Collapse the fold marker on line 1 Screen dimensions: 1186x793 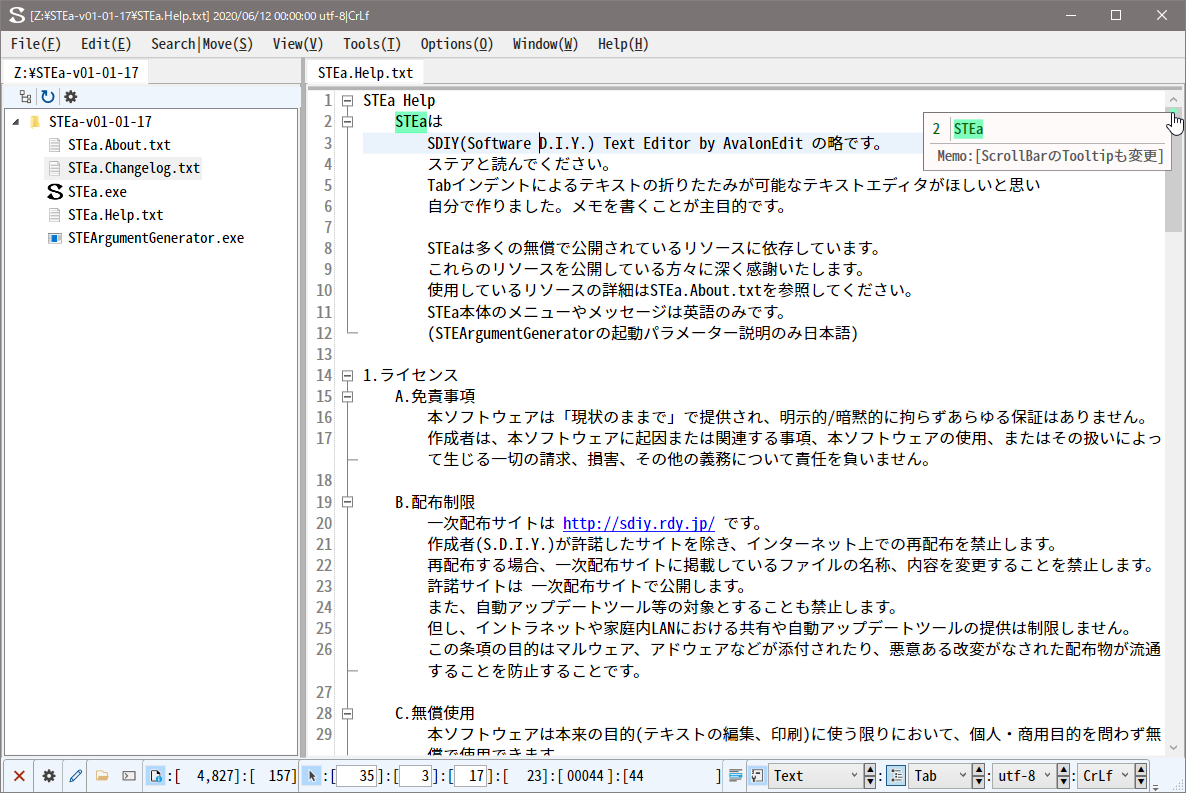click(x=347, y=101)
